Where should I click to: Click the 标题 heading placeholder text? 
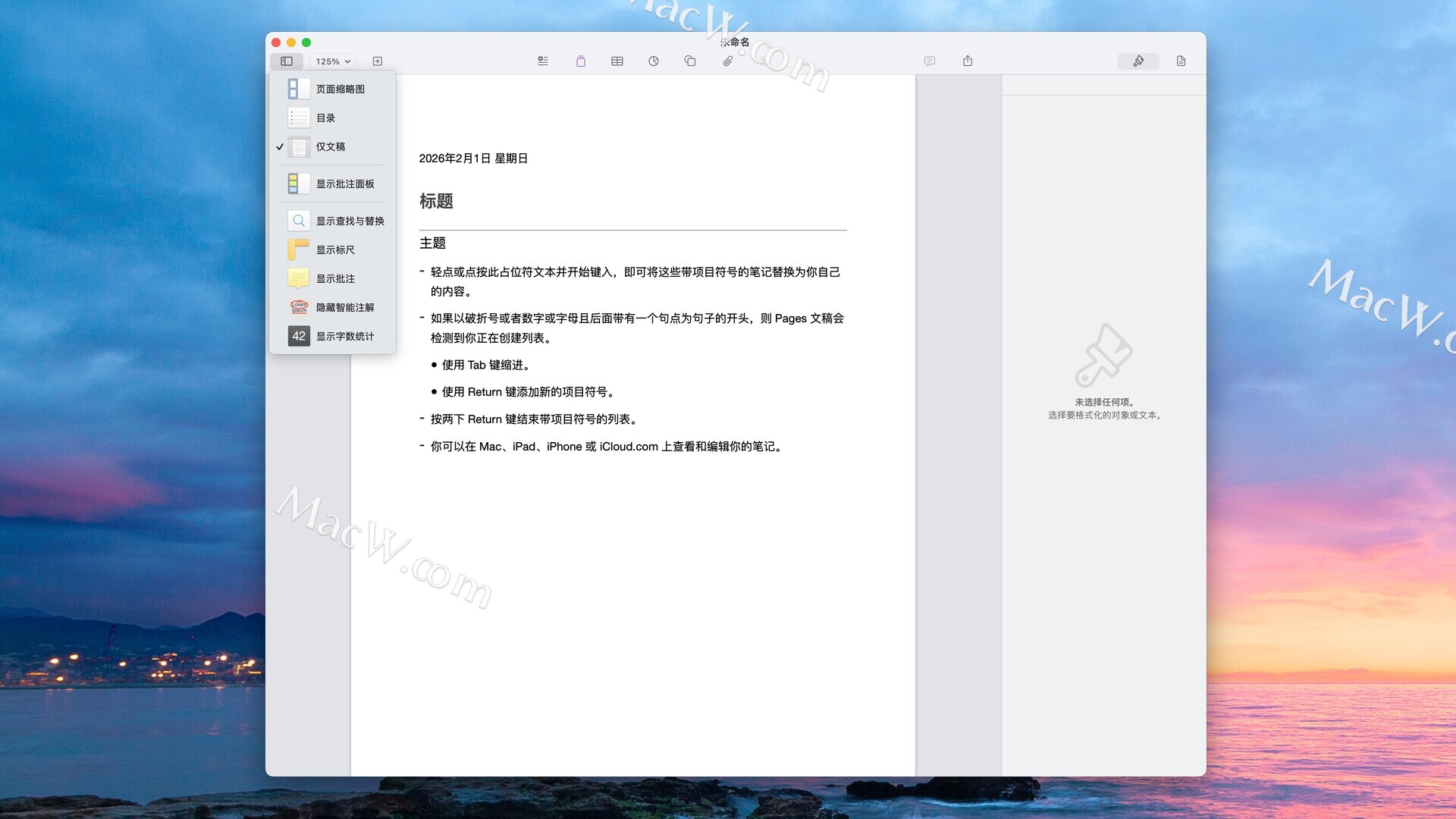pyautogui.click(x=436, y=202)
